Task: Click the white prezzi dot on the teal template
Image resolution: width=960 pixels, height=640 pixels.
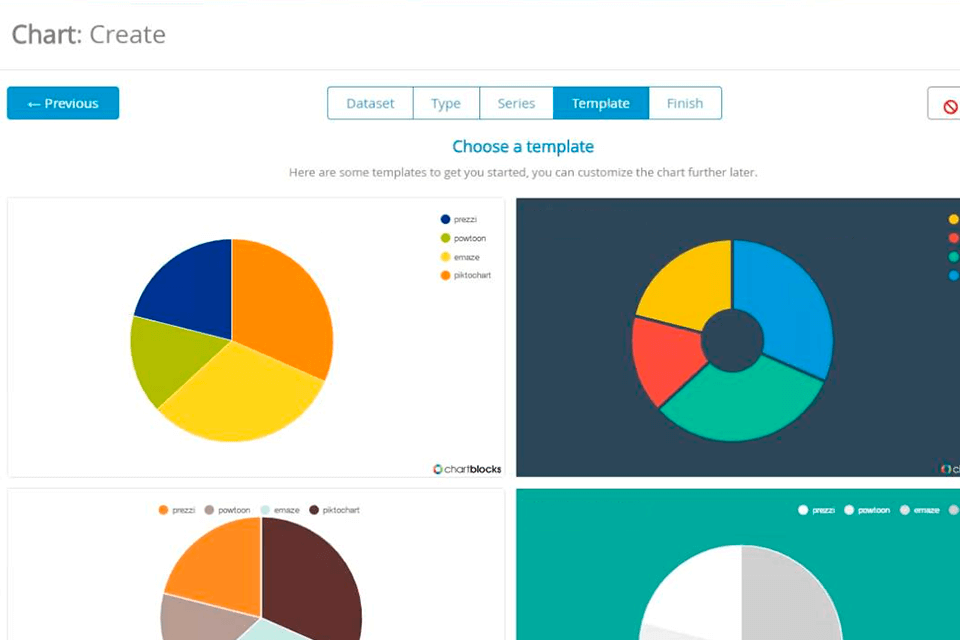Action: pos(803,510)
